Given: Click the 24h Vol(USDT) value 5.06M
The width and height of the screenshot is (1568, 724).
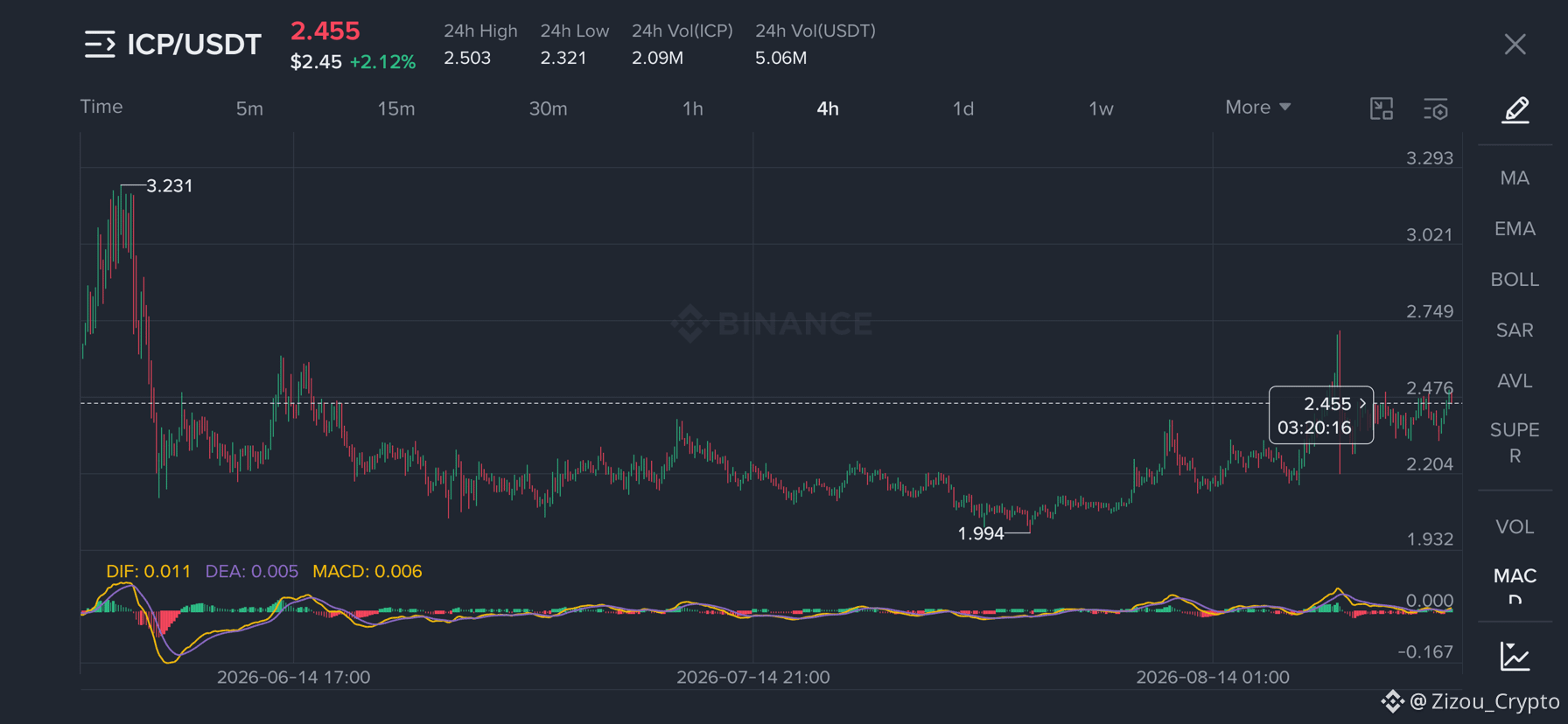Looking at the screenshot, I should click(781, 58).
